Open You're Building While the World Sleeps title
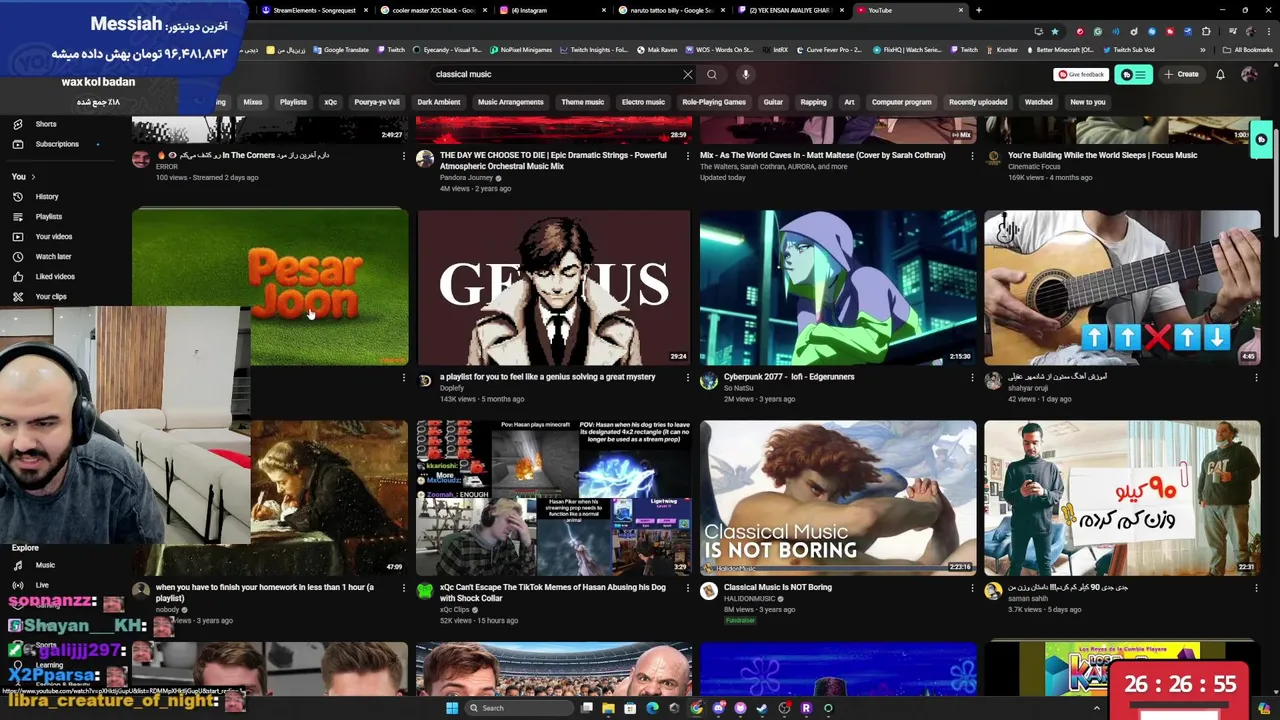This screenshot has width=1280, height=720. tap(1102, 155)
